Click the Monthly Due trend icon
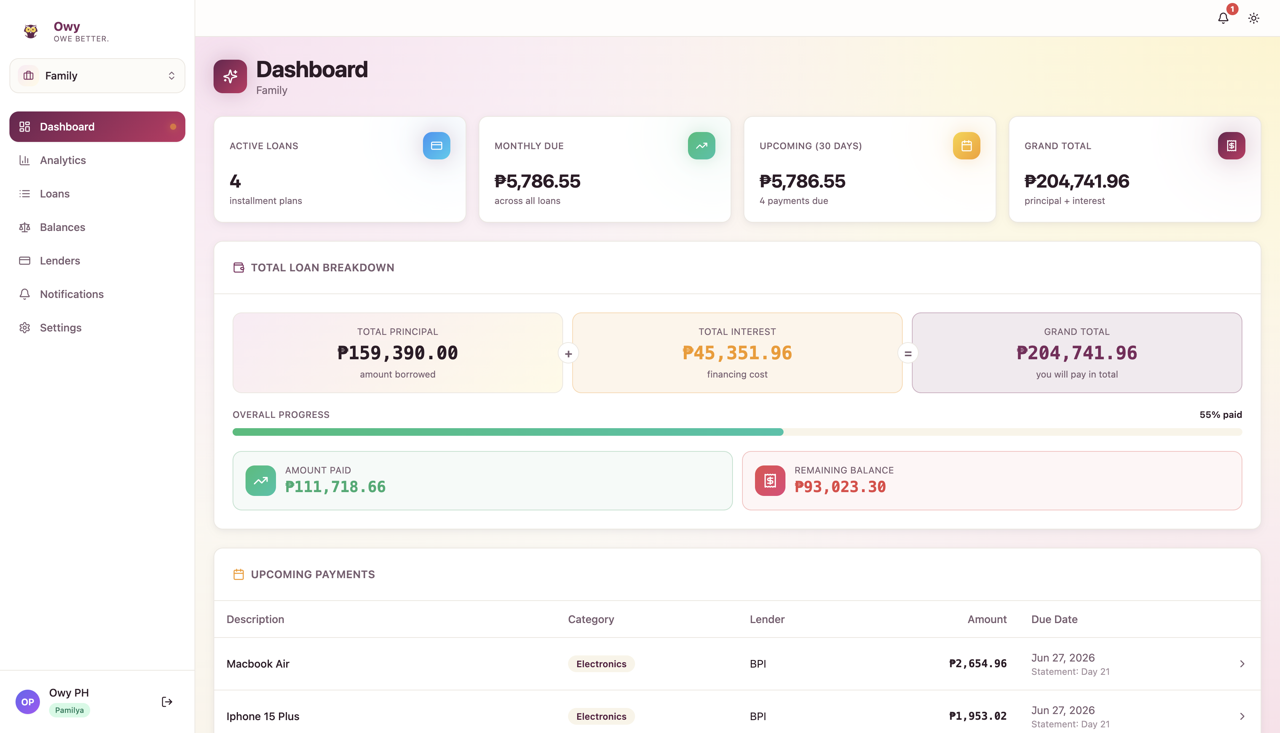 pos(701,146)
